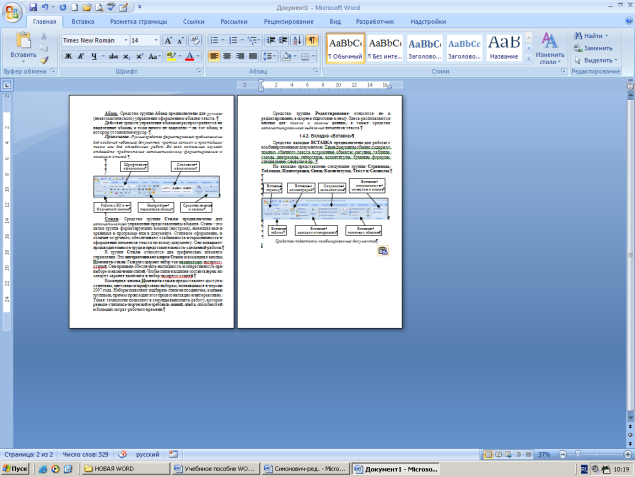Pick text highlight color yellow marker
The height and width of the screenshot is (477, 635).
tap(171, 56)
